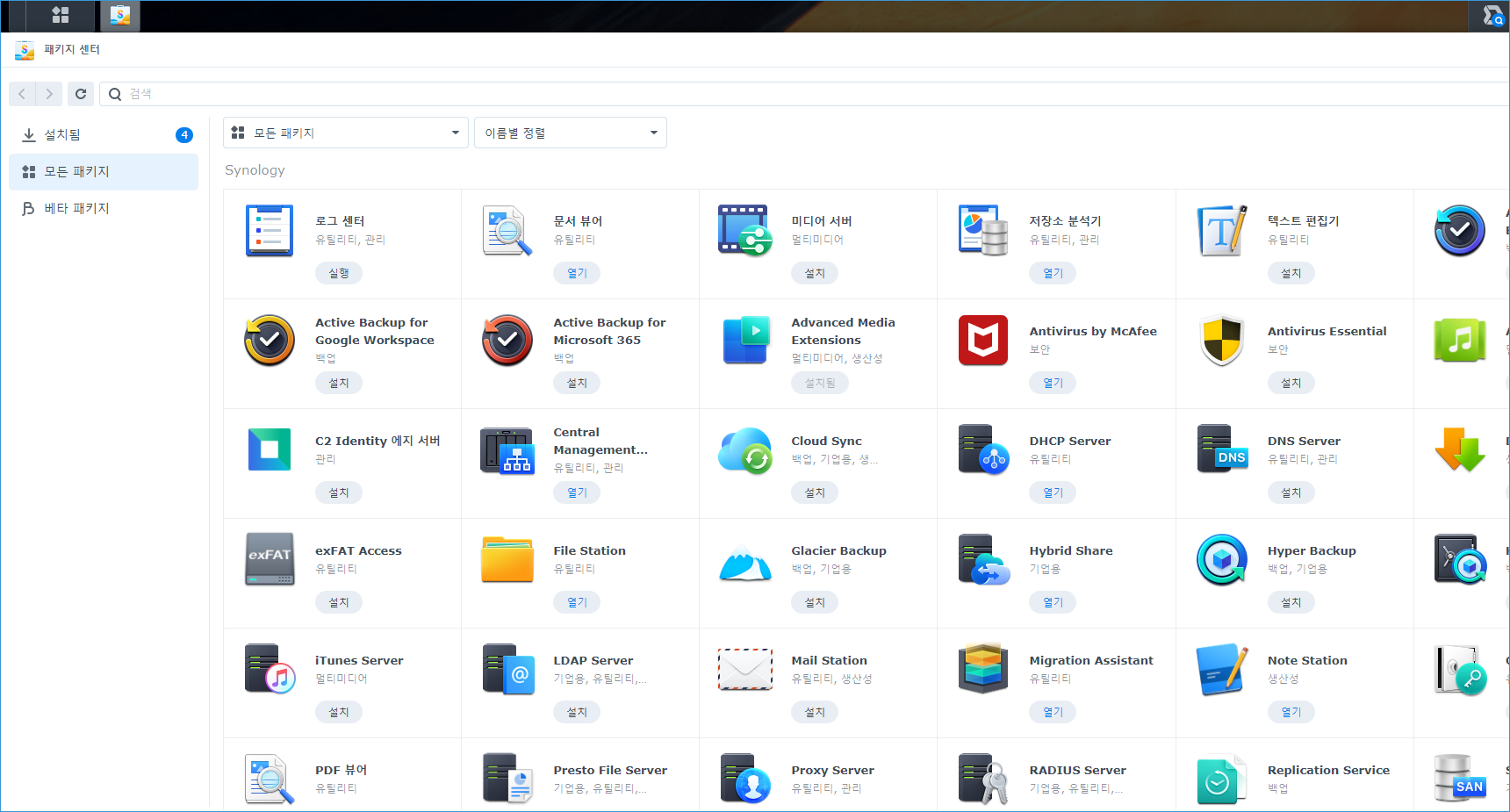Refresh the package list
This screenshot has height=812, width=1510.
81,94
